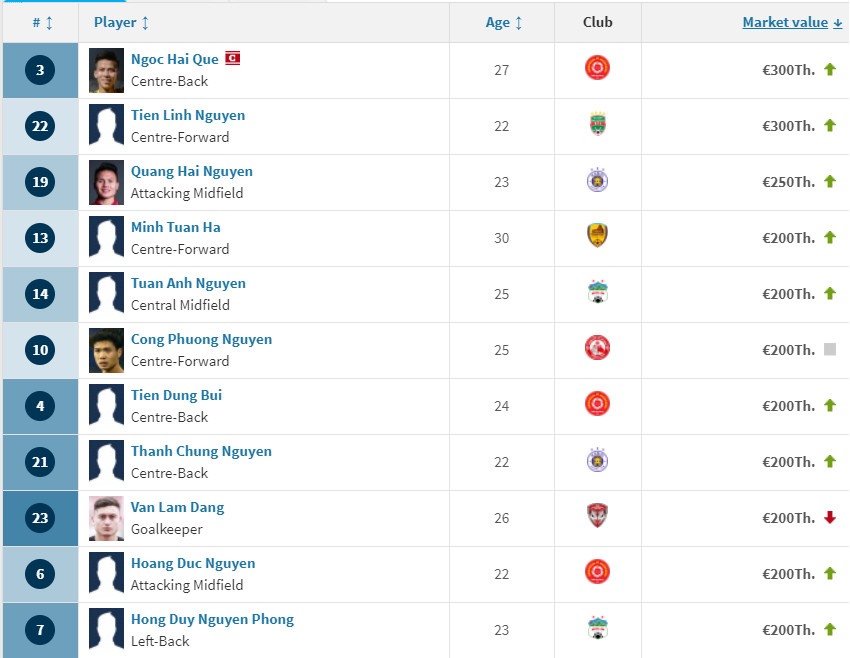
Task: Click the red down arrow for Van Lam Dang
Action: (829, 518)
